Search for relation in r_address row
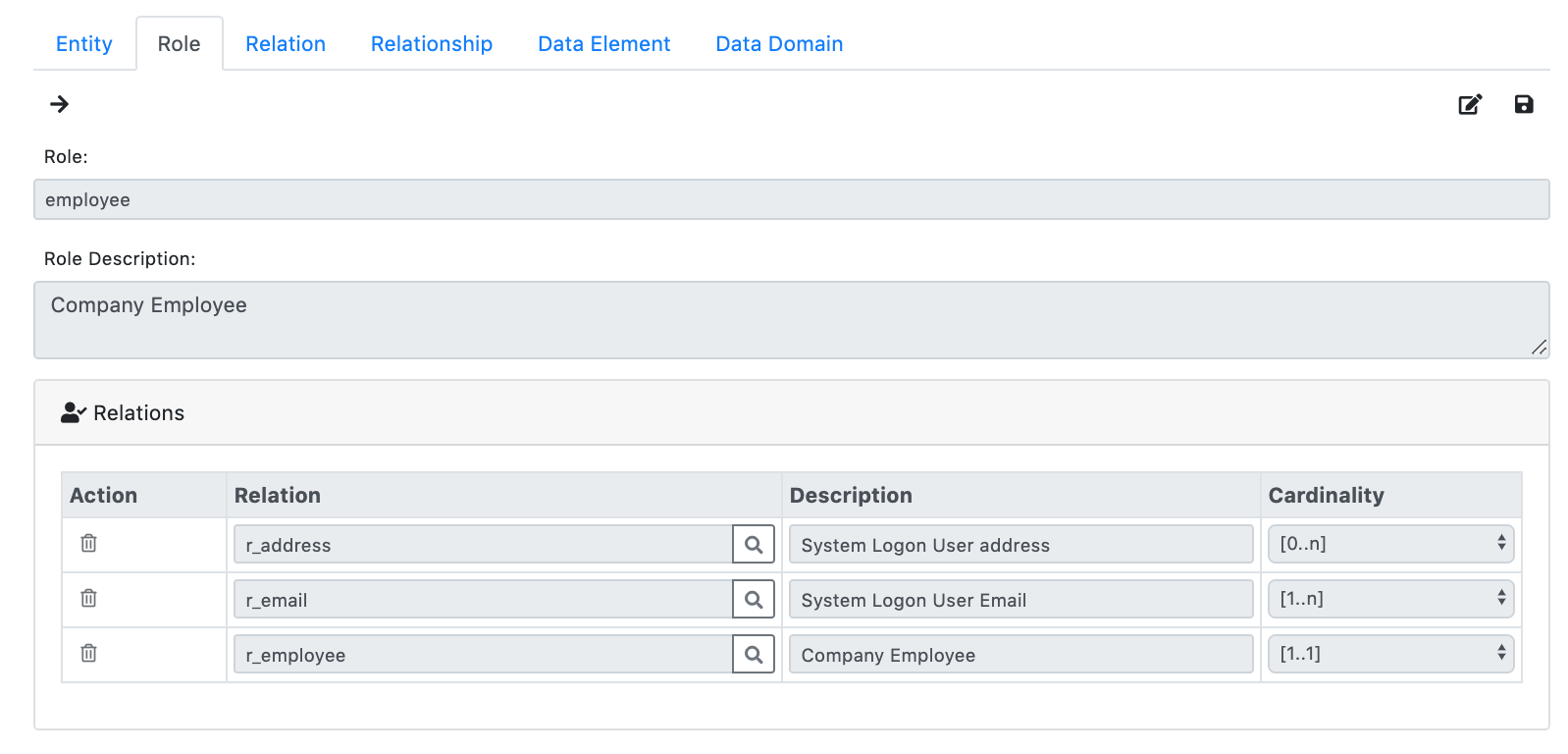Screen dimensions: 1568x754 pyautogui.click(x=753, y=545)
